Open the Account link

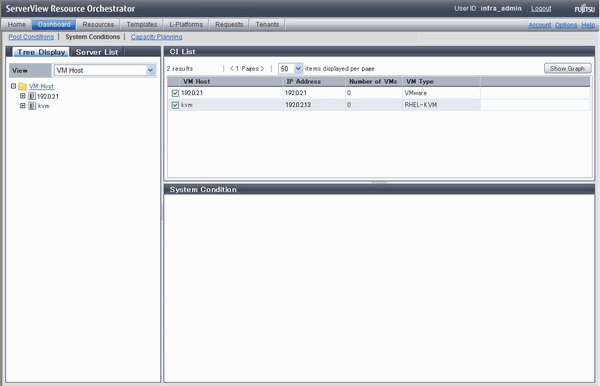(540, 25)
